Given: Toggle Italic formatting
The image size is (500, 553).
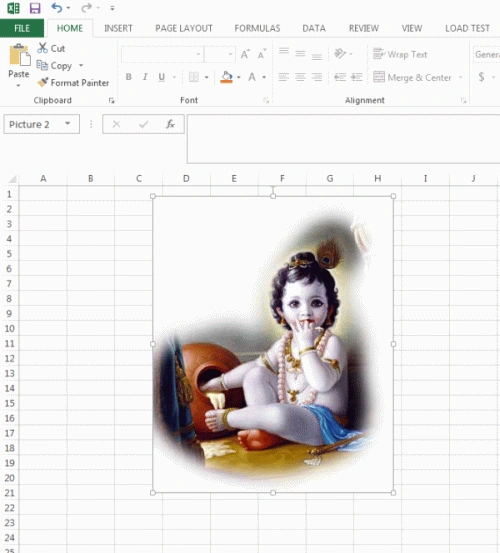Looking at the screenshot, I should click(145, 77).
